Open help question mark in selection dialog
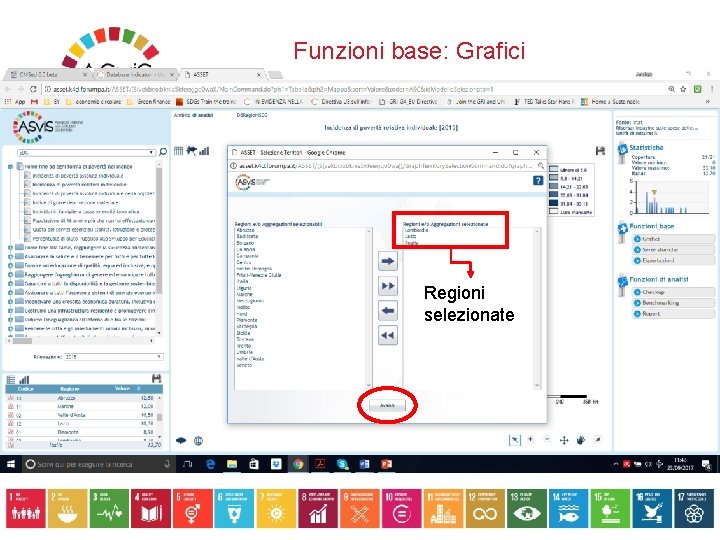 (x=538, y=180)
